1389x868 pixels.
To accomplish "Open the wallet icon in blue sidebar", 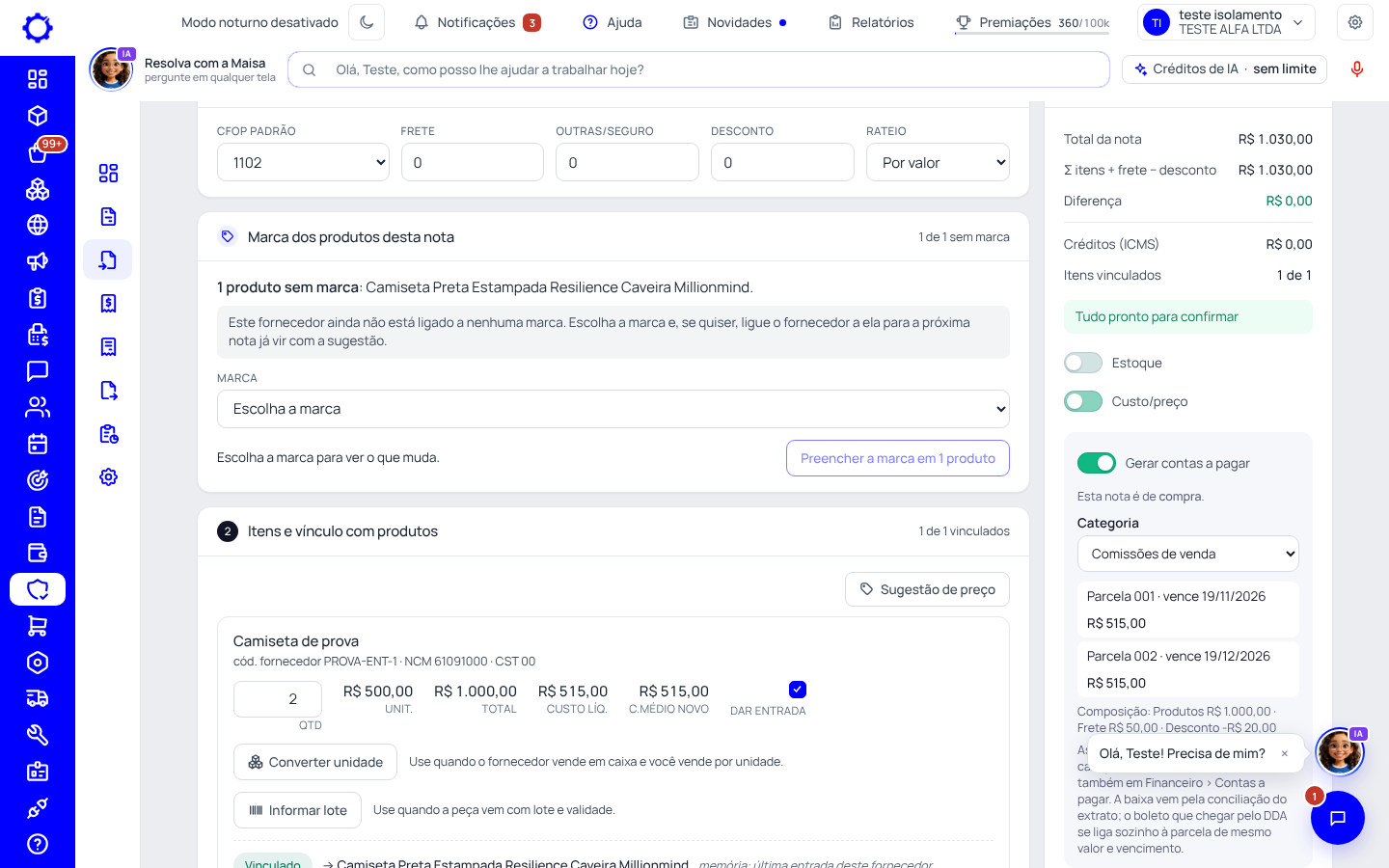I will [38, 553].
